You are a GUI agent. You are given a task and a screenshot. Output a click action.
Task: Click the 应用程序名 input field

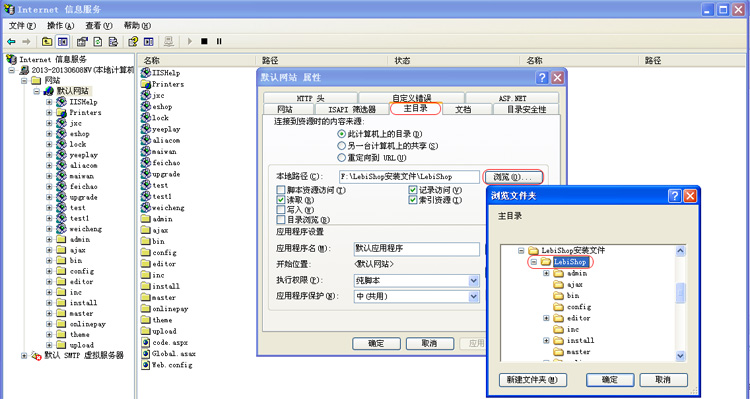pyautogui.click(x=416, y=249)
